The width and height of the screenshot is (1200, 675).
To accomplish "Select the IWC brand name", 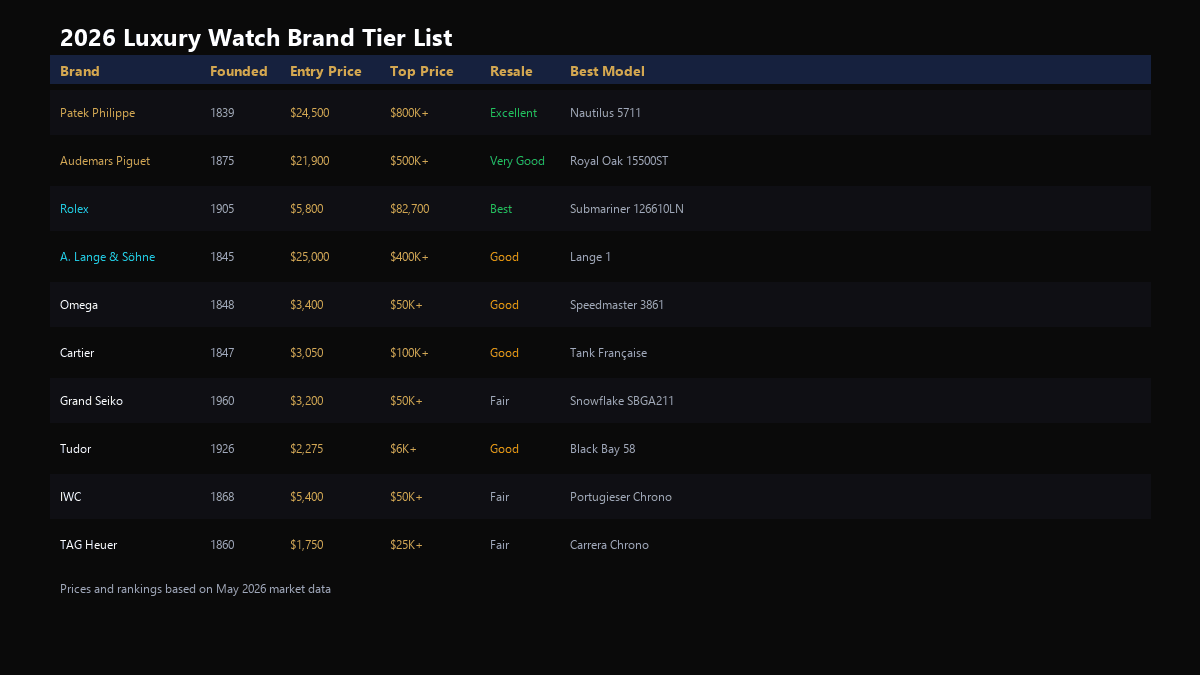I will [x=71, y=497].
